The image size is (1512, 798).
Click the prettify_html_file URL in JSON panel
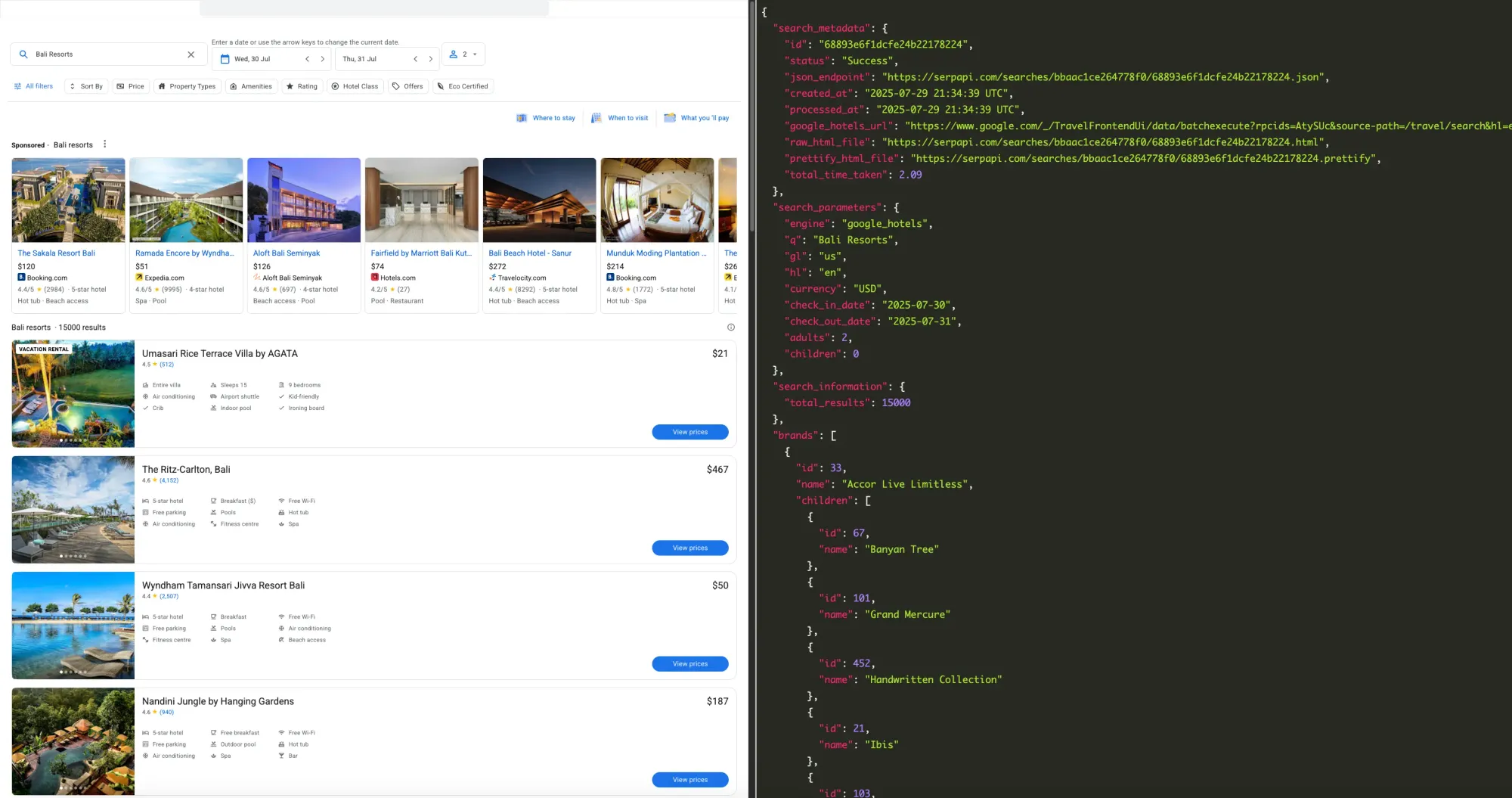(1142, 159)
